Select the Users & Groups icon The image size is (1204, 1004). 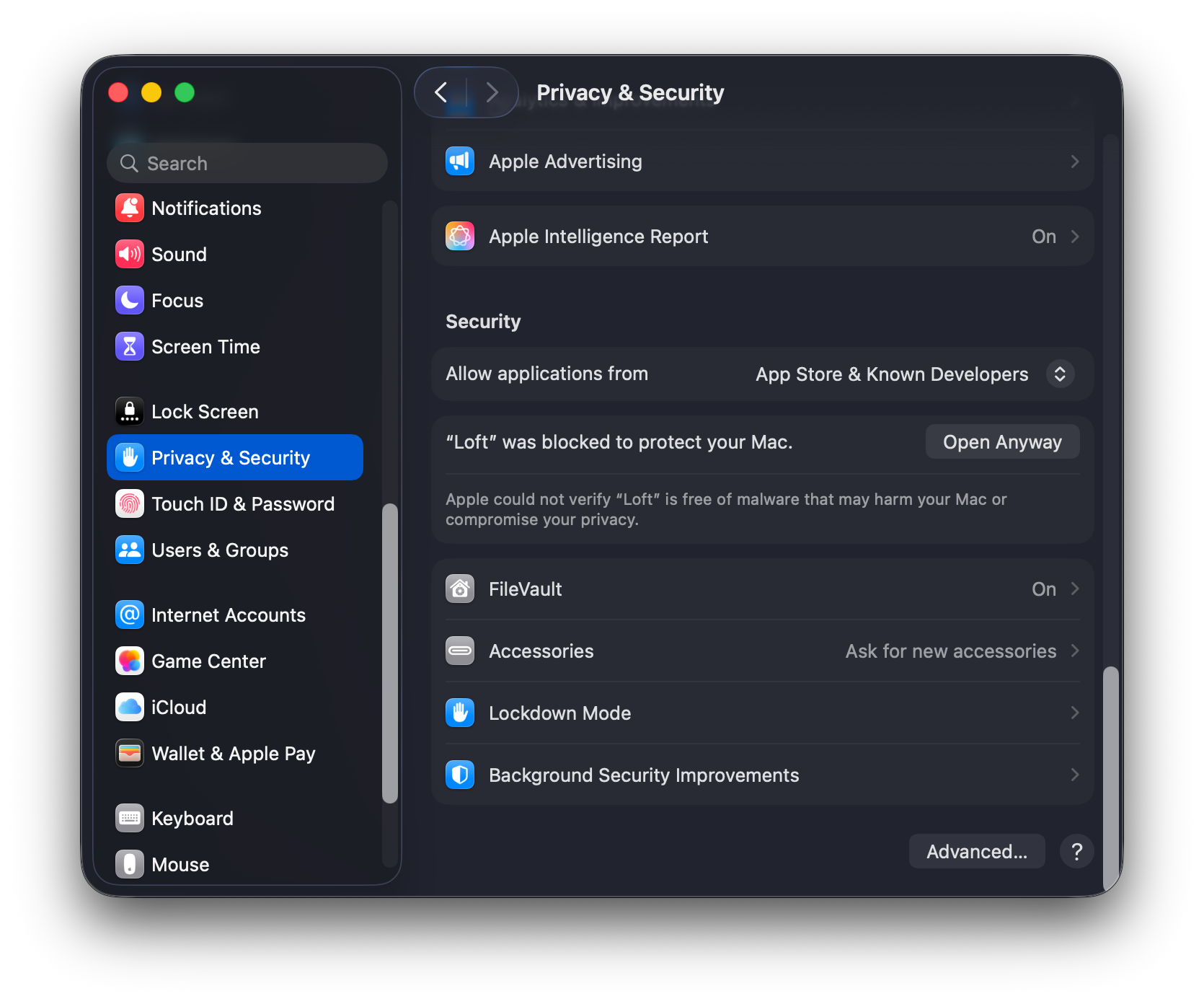[129, 550]
